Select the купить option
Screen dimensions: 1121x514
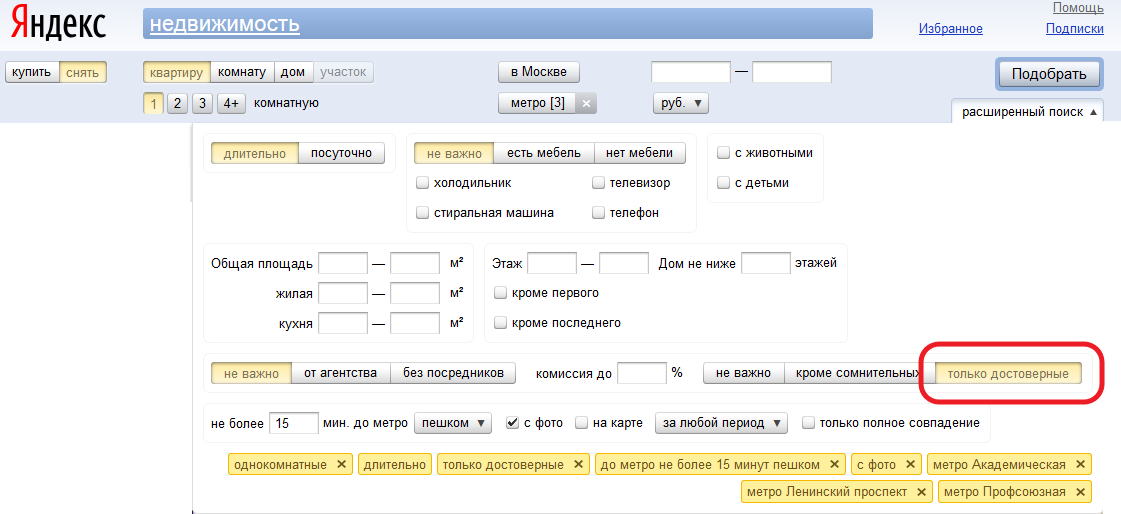click(32, 72)
